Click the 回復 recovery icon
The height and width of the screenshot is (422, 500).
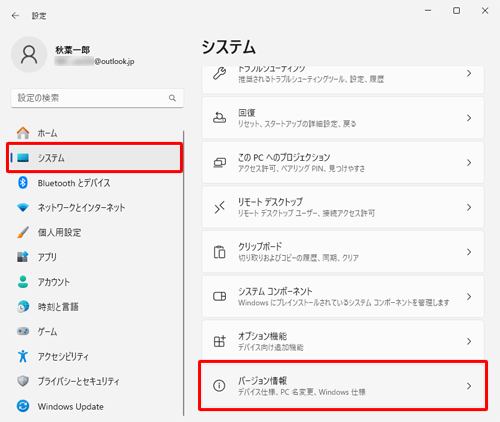click(219, 118)
